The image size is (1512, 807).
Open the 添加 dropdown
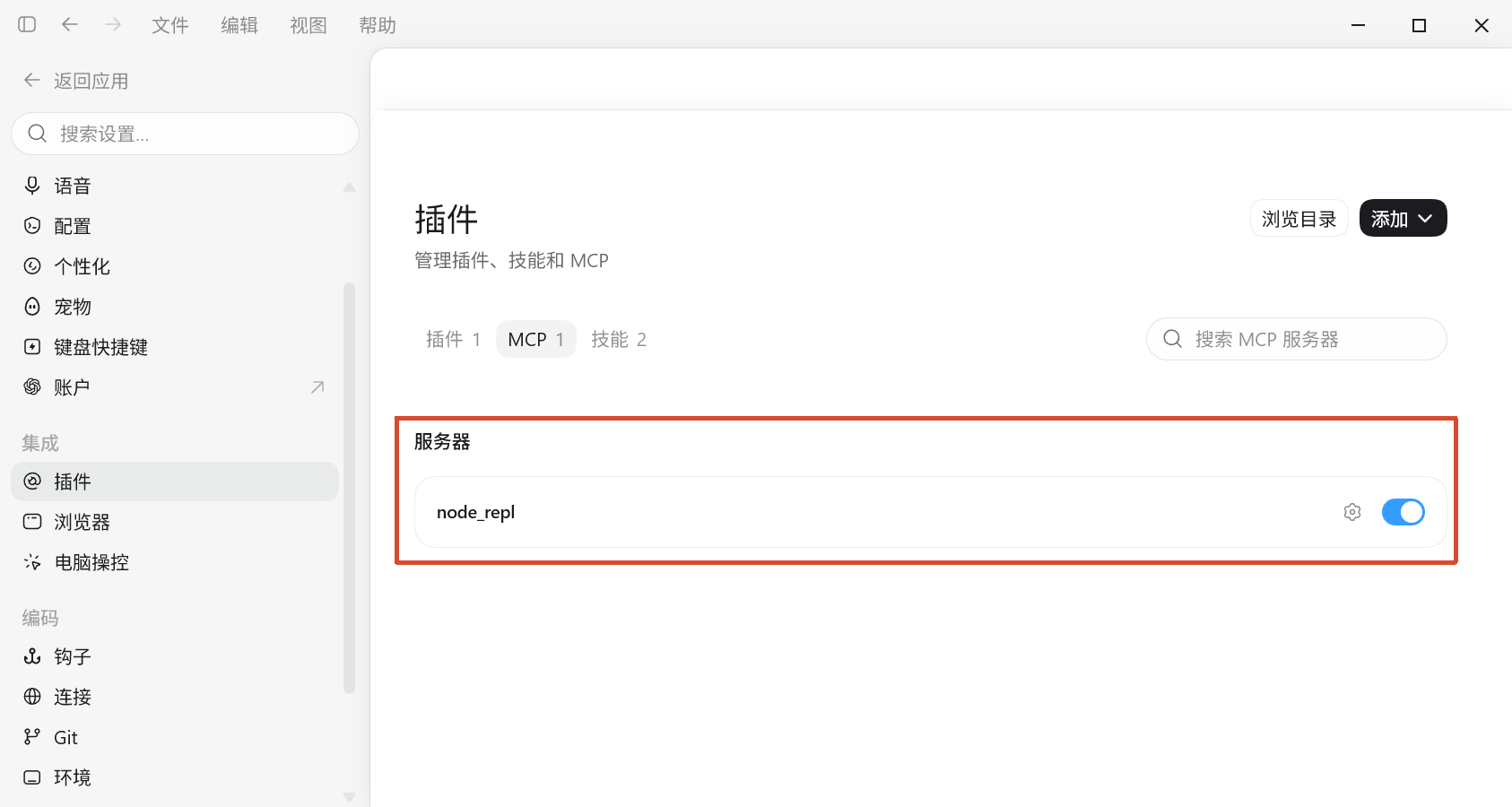coord(1403,218)
